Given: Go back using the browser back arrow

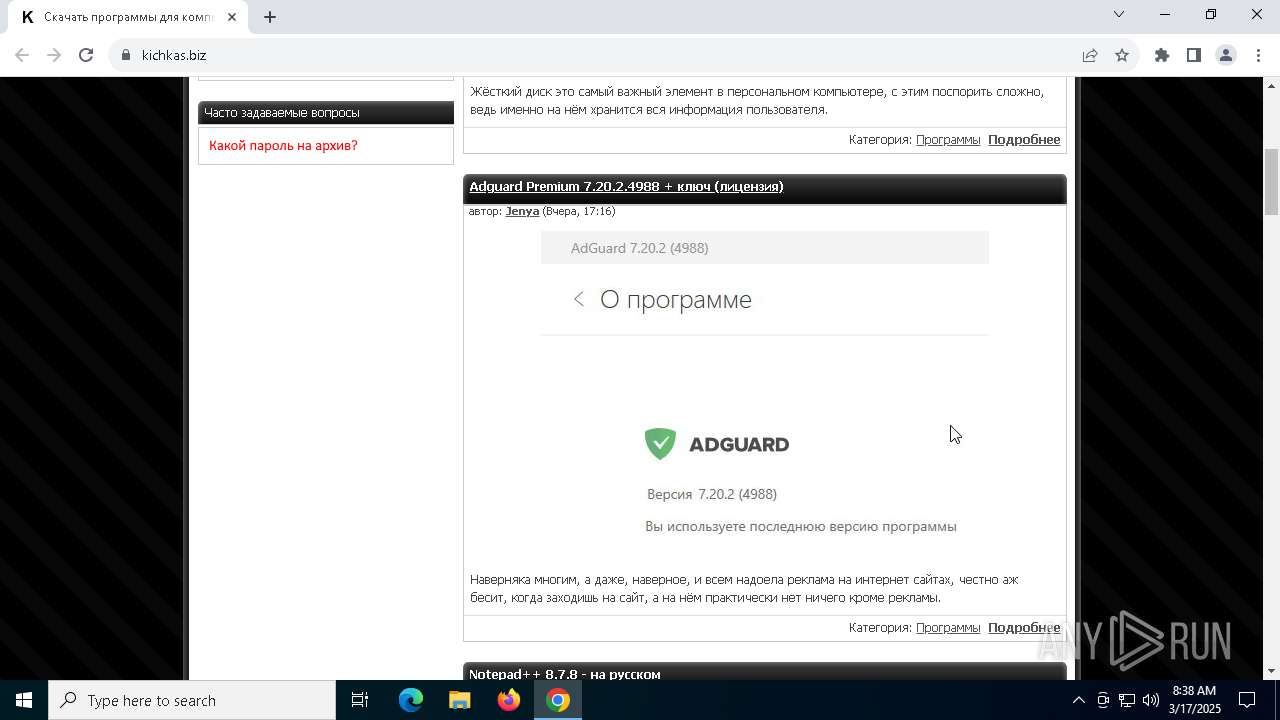Looking at the screenshot, I should tap(22, 55).
